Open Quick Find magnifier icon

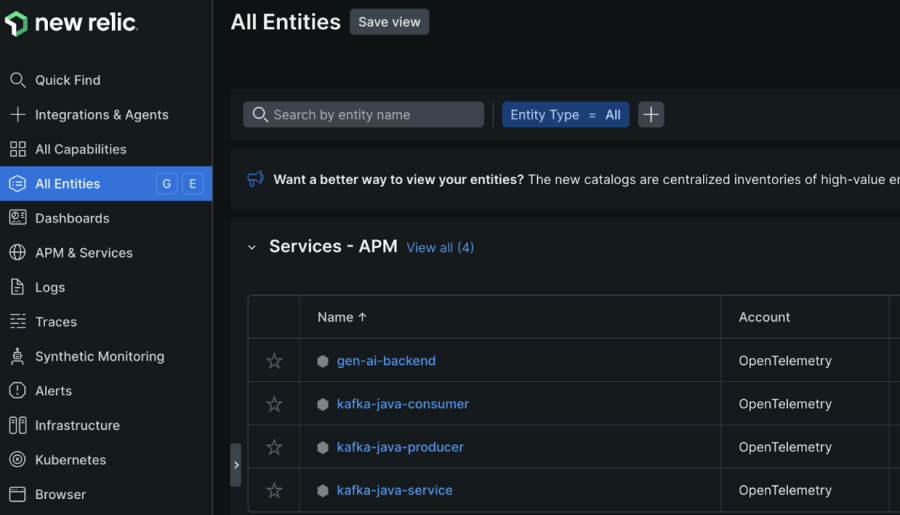tap(18, 80)
